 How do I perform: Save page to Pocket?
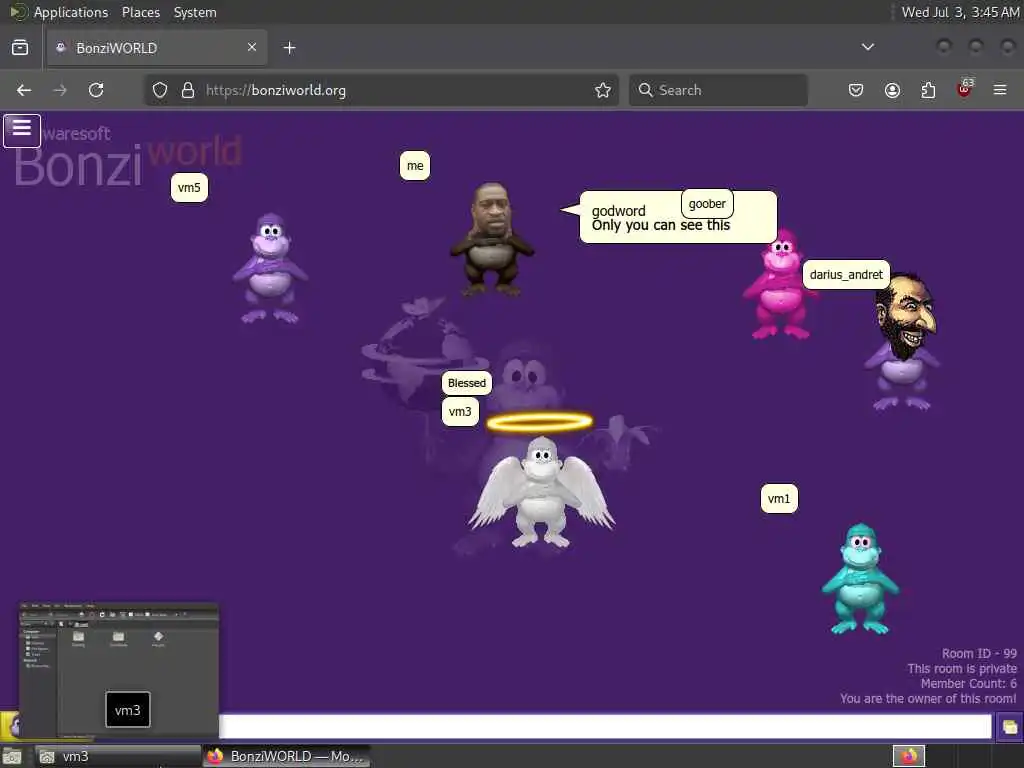(x=856, y=90)
